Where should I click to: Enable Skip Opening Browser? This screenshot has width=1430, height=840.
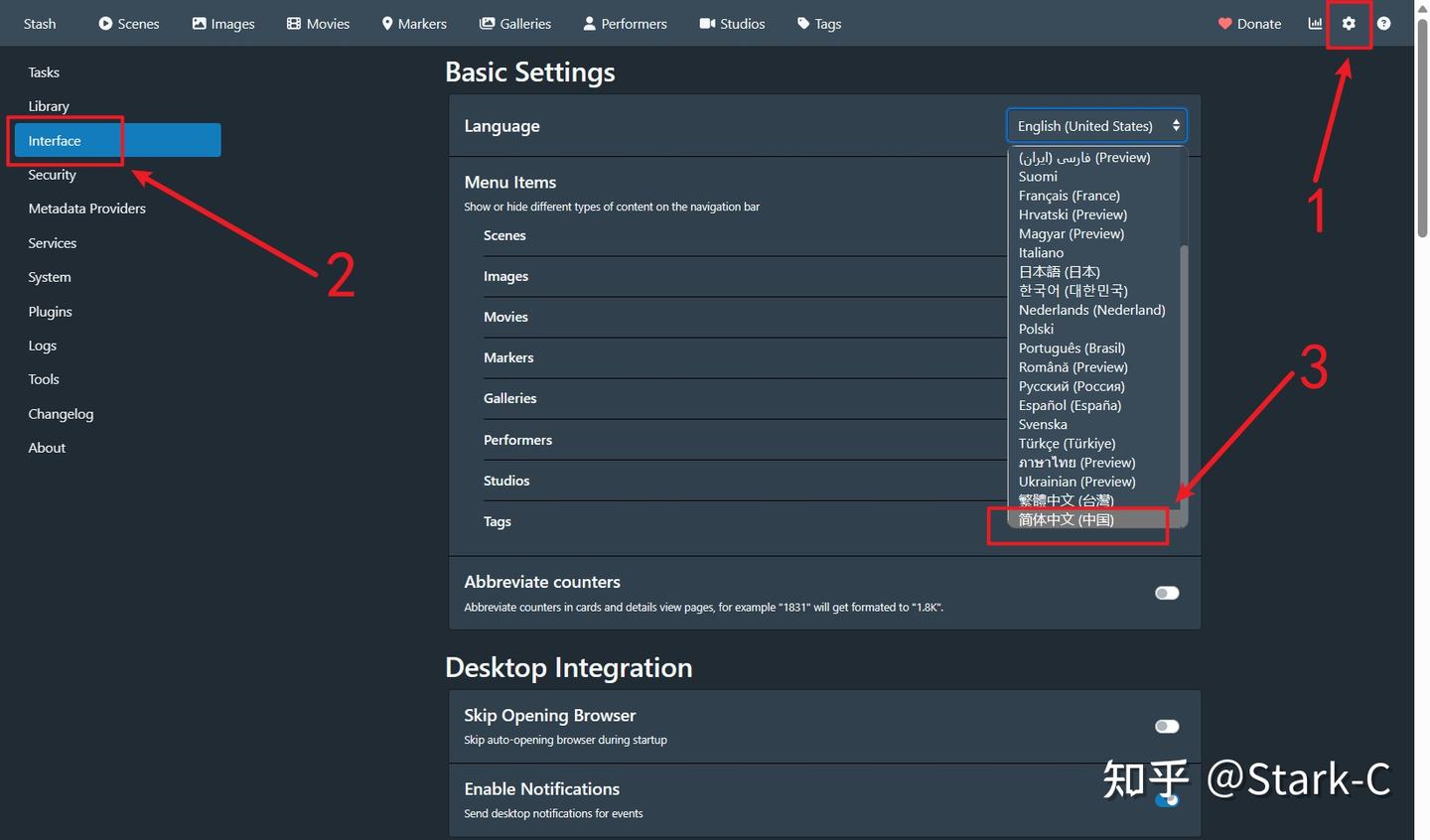(1167, 726)
